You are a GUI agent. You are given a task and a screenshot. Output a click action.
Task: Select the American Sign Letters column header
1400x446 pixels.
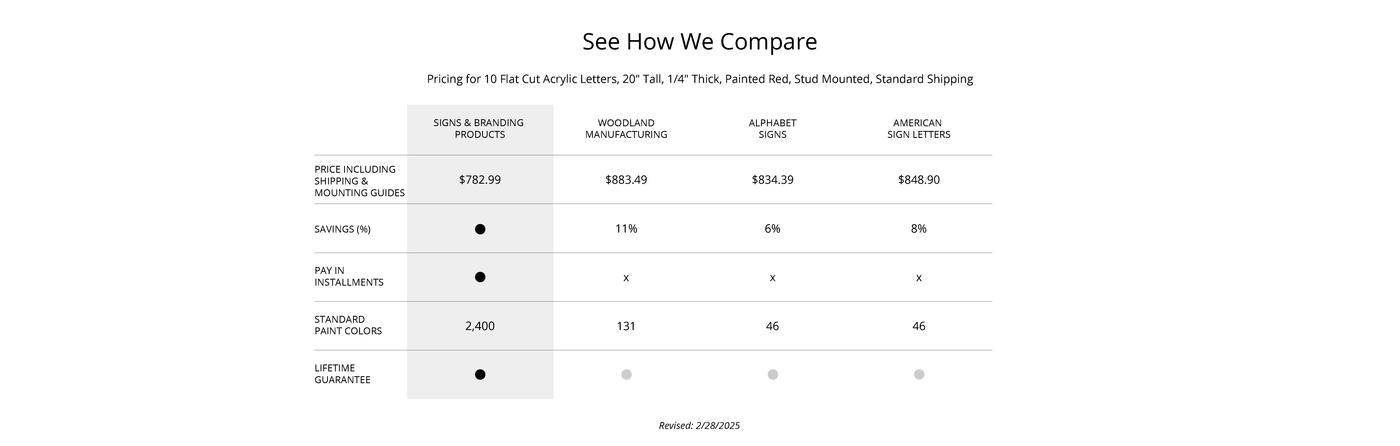(919, 128)
